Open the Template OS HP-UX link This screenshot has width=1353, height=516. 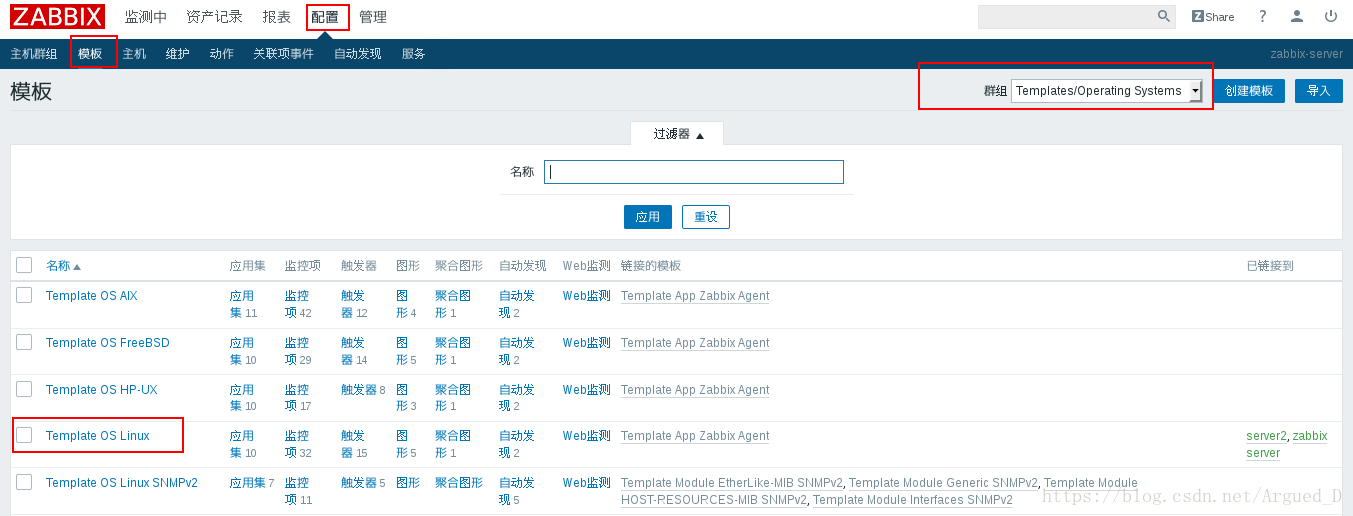tap(102, 390)
